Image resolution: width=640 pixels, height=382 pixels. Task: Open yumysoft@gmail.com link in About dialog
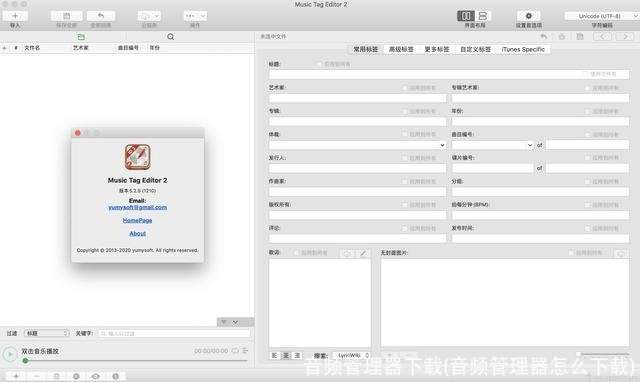138,207
